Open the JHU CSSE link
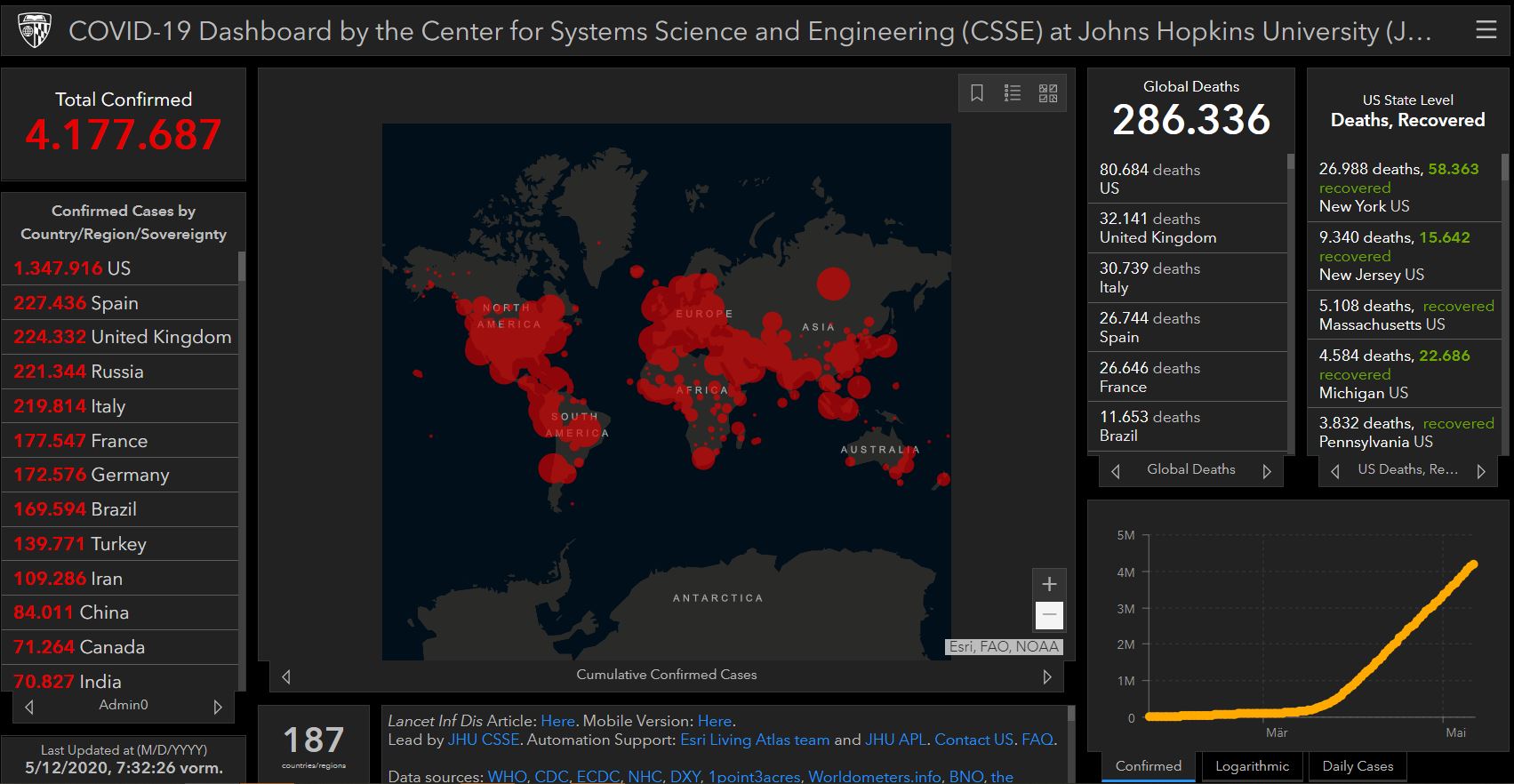1514x784 pixels. (483, 740)
